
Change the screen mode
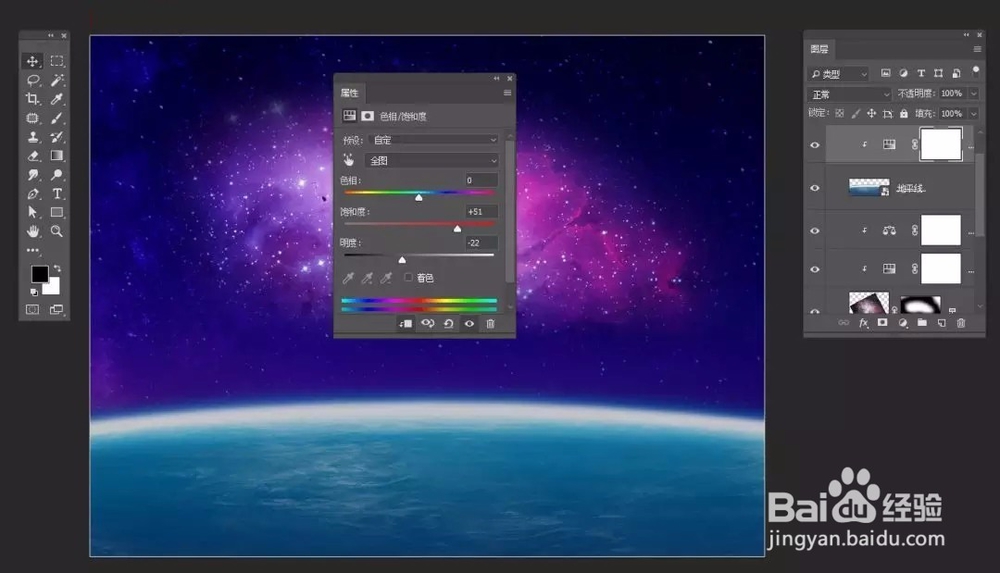point(57,309)
